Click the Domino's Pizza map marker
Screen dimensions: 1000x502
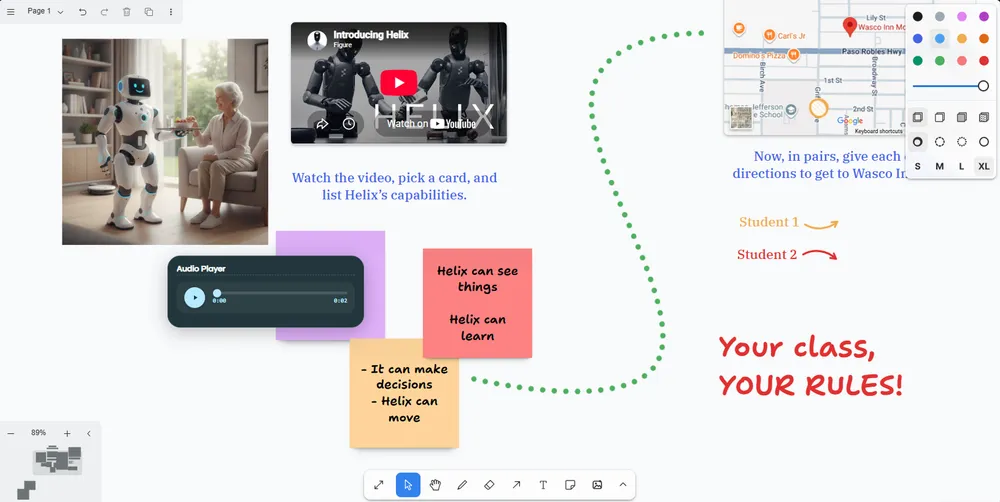[794, 55]
